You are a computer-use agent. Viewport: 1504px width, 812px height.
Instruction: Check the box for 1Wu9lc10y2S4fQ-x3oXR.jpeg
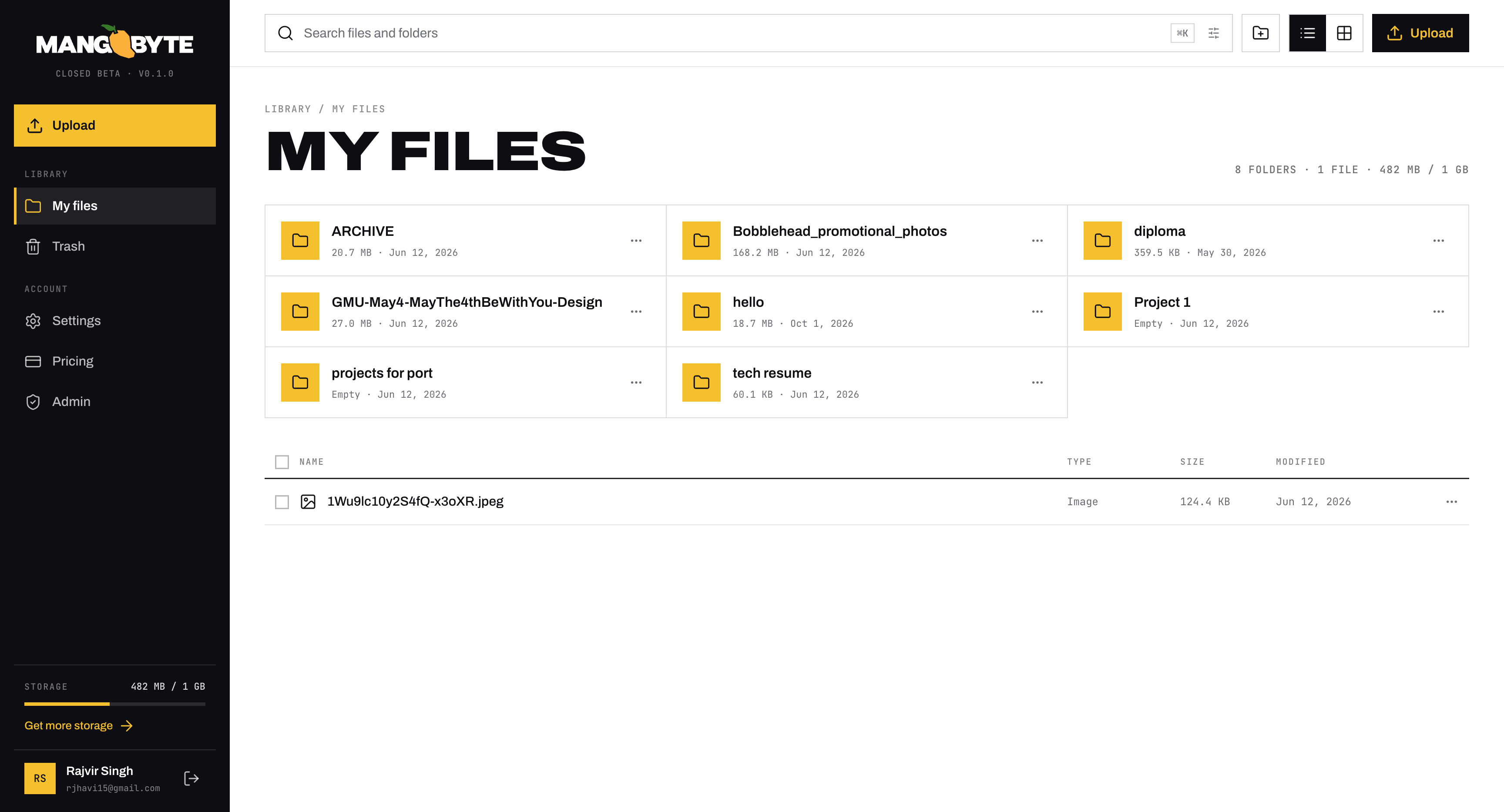click(x=282, y=501)
